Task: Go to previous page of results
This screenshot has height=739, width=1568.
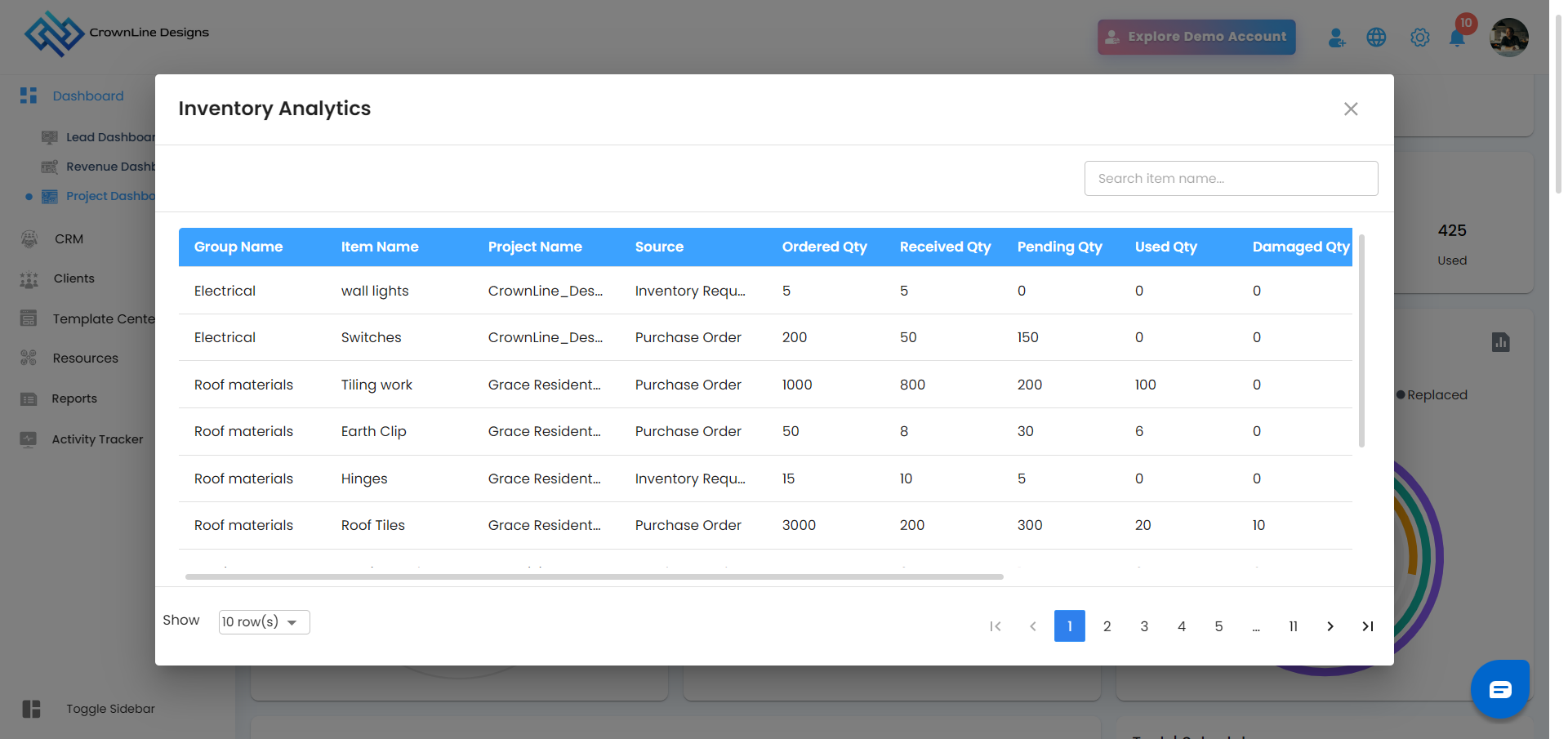Action: pyautogui.click(x=1033, y=626)
